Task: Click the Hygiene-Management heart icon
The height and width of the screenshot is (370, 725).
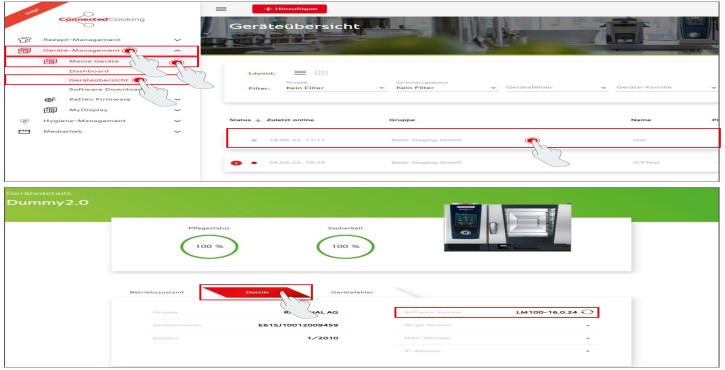Action: pyautogui.click(x=24, y=121)
